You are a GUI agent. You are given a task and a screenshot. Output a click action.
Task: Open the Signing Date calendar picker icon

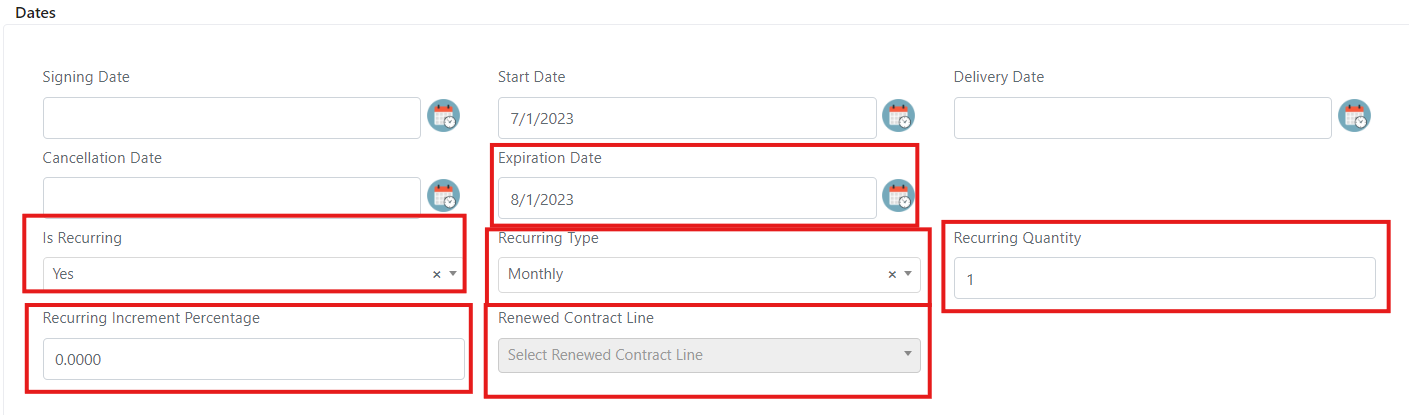(443, 116)
